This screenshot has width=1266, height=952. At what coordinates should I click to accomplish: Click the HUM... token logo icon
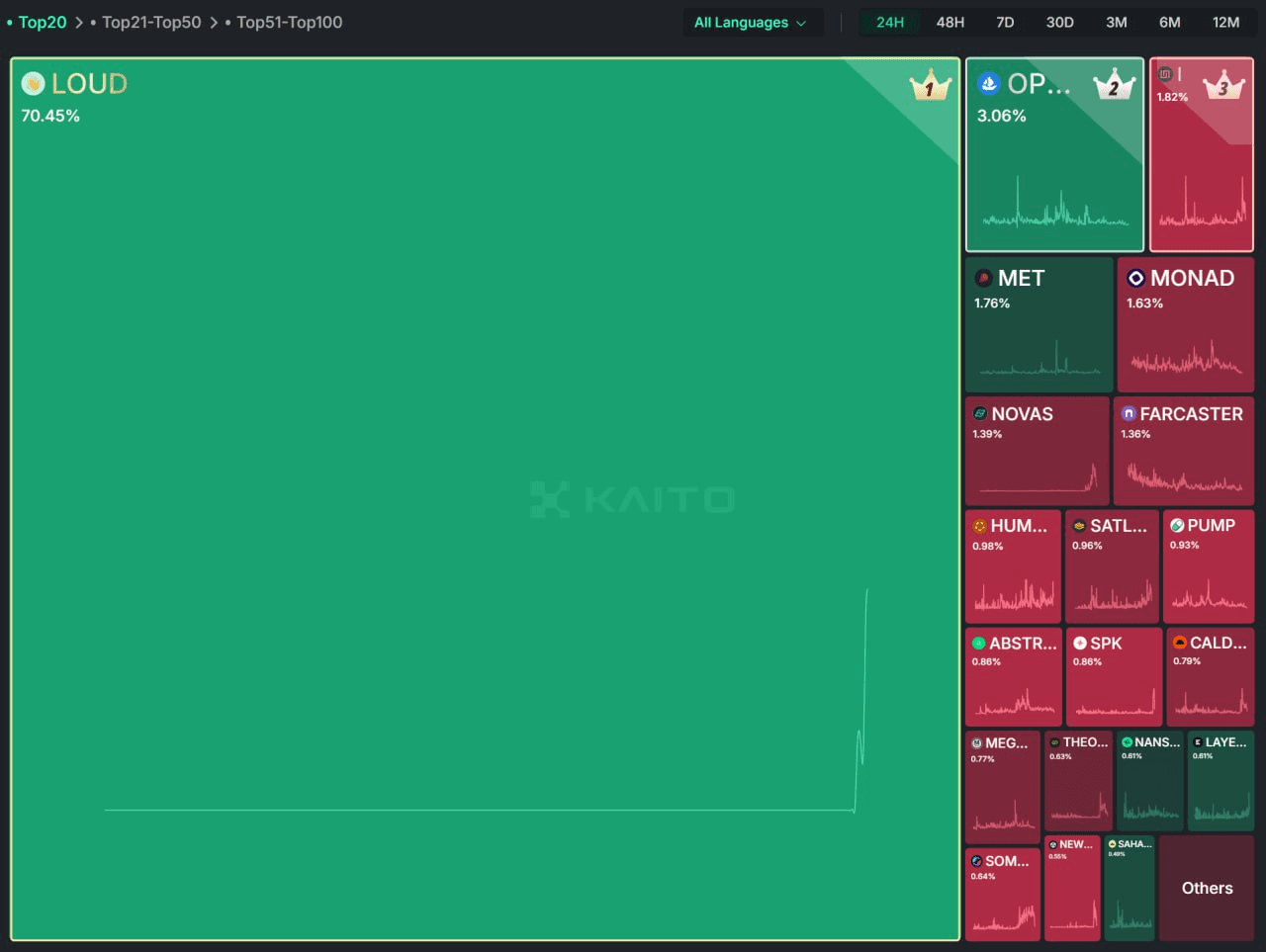(x=979, y=526)
